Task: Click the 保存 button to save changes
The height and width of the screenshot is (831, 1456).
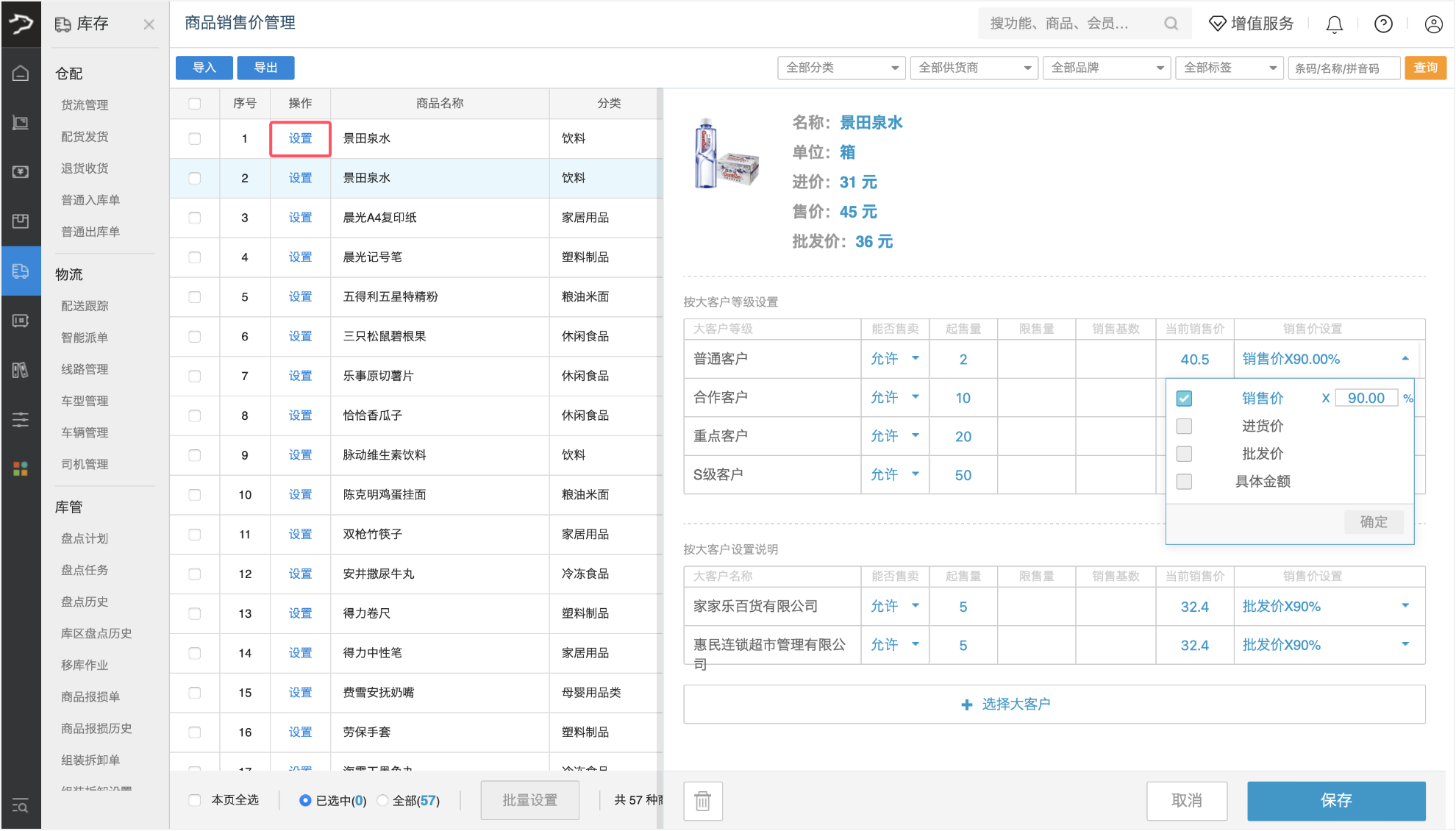Action: pos(1336,800)
